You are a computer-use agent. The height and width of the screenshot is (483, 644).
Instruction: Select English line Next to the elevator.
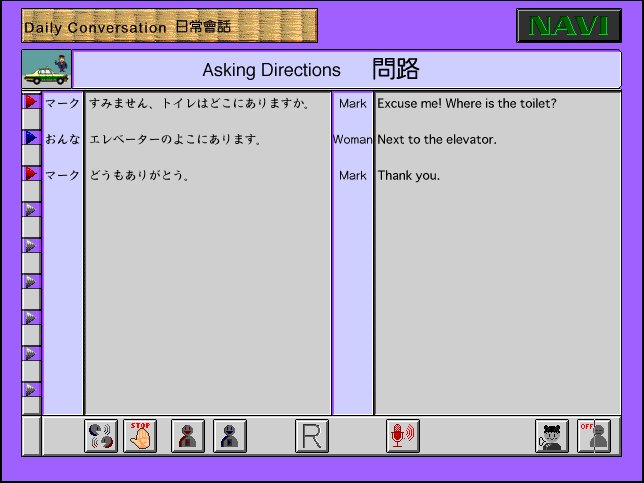437,140
